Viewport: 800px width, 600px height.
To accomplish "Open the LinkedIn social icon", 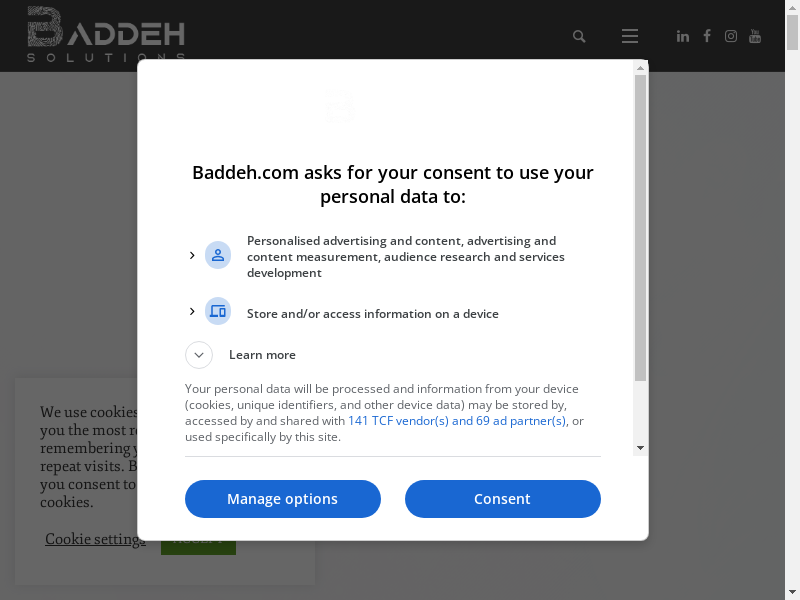I will tap(683, 36).
